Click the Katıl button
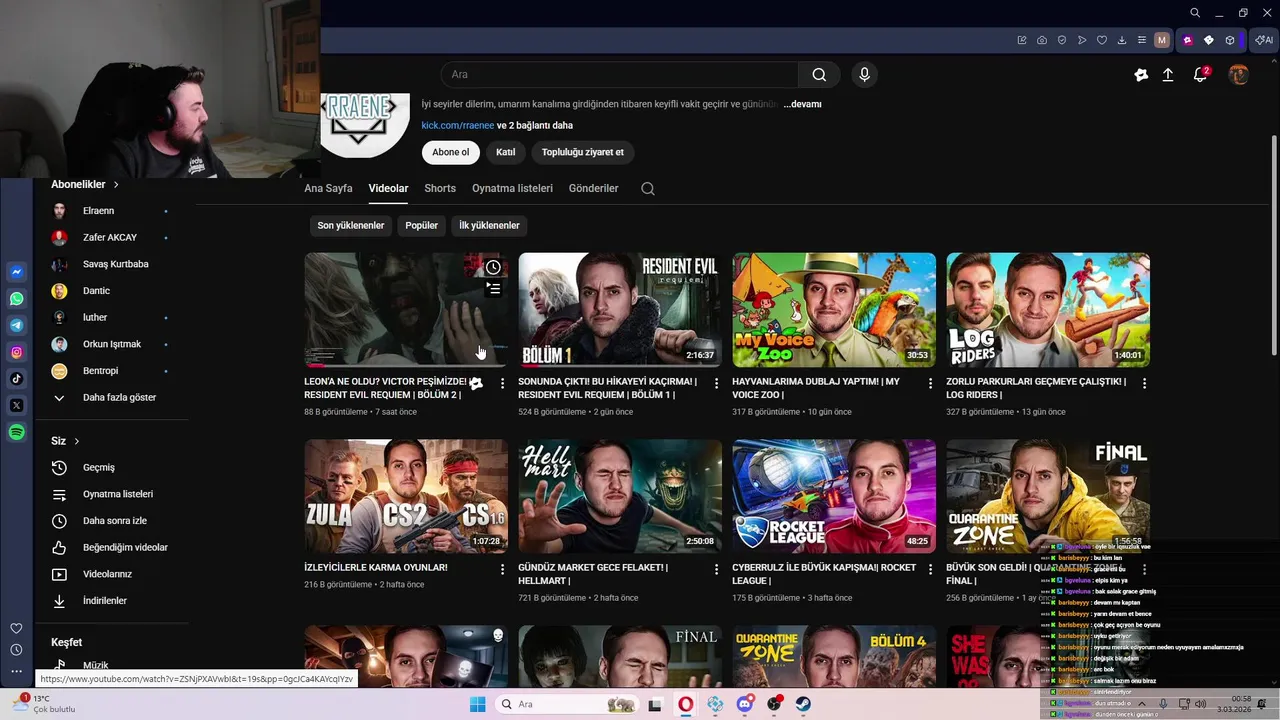Viewport: 1280px width, 720px height. click(506, 152)
